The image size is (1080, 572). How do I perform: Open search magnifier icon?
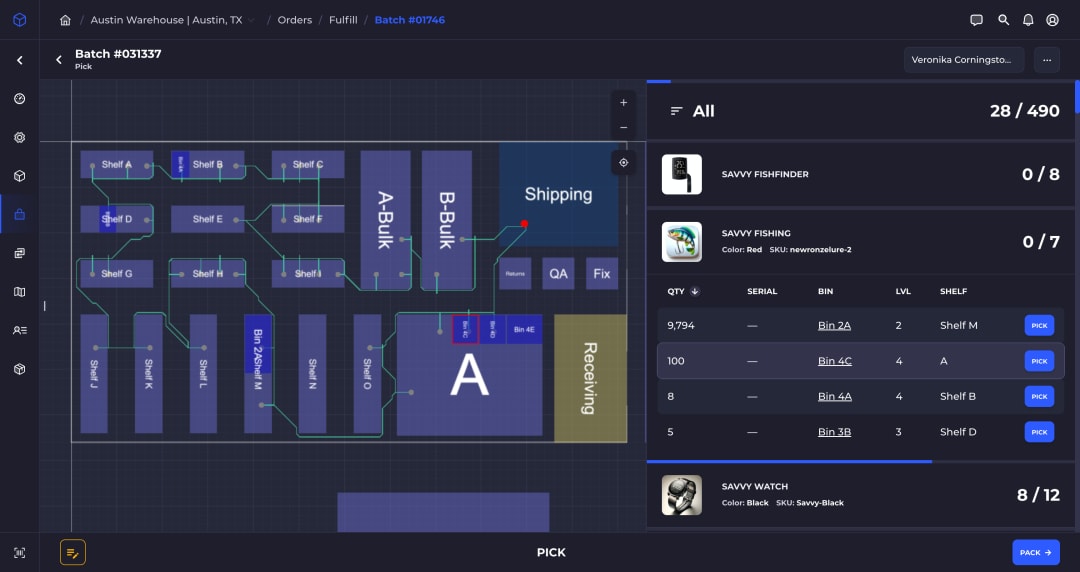[1004, 20]
